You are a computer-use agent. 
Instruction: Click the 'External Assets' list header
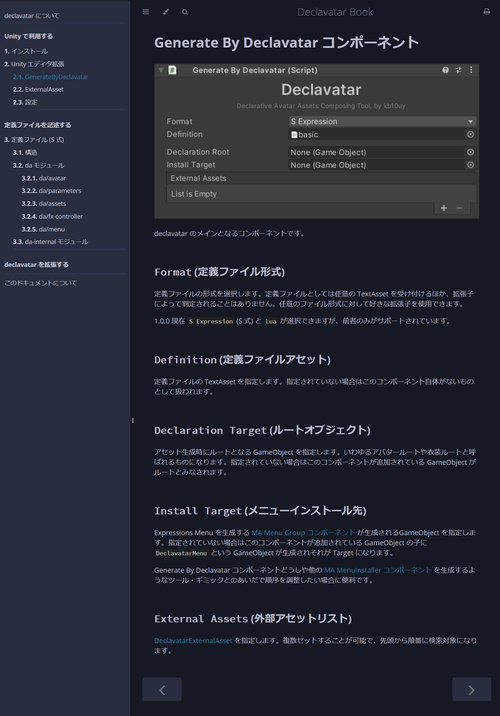tap(321, 179)
